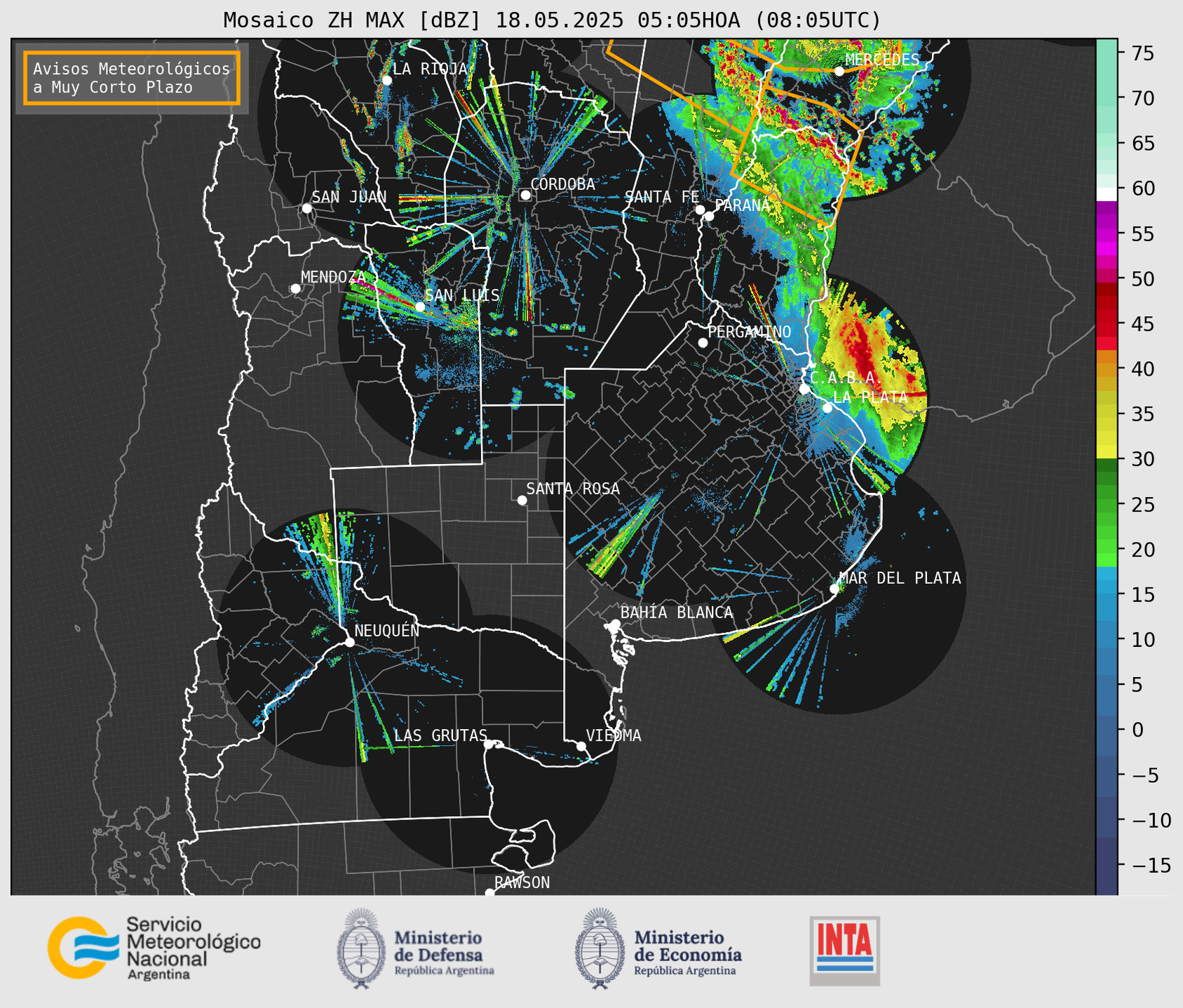The image size is (1183, 1008).
Task: Click the 75 dBZ value on color scale
Action: [1142, 53]
